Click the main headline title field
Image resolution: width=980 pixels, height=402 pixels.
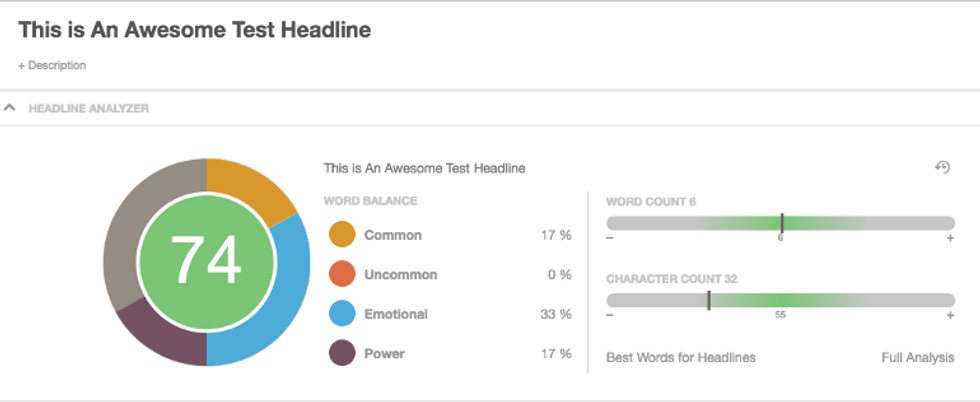(195, 30)
